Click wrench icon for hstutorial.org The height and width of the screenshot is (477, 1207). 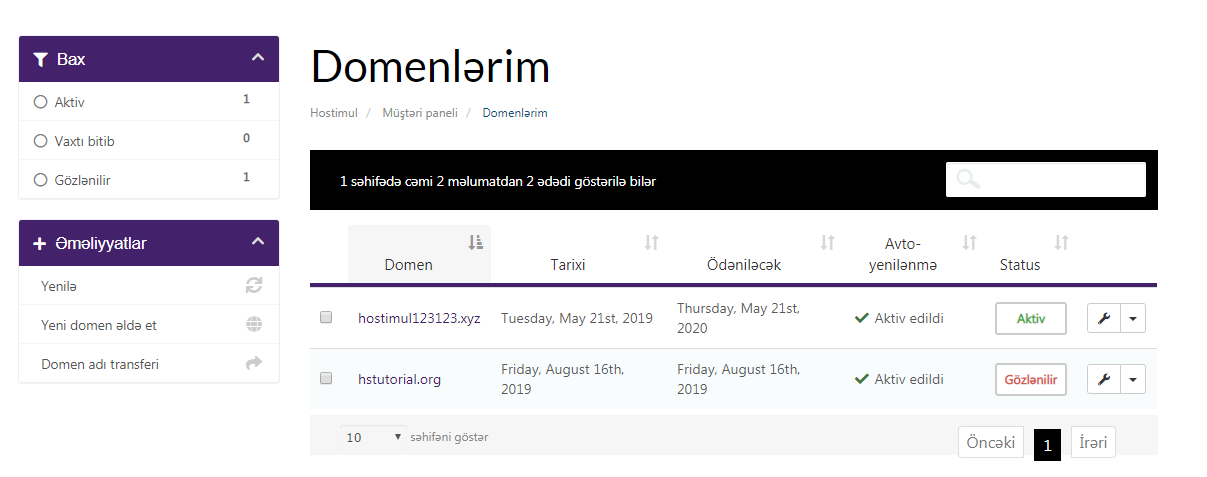[x=1104, y=380]
